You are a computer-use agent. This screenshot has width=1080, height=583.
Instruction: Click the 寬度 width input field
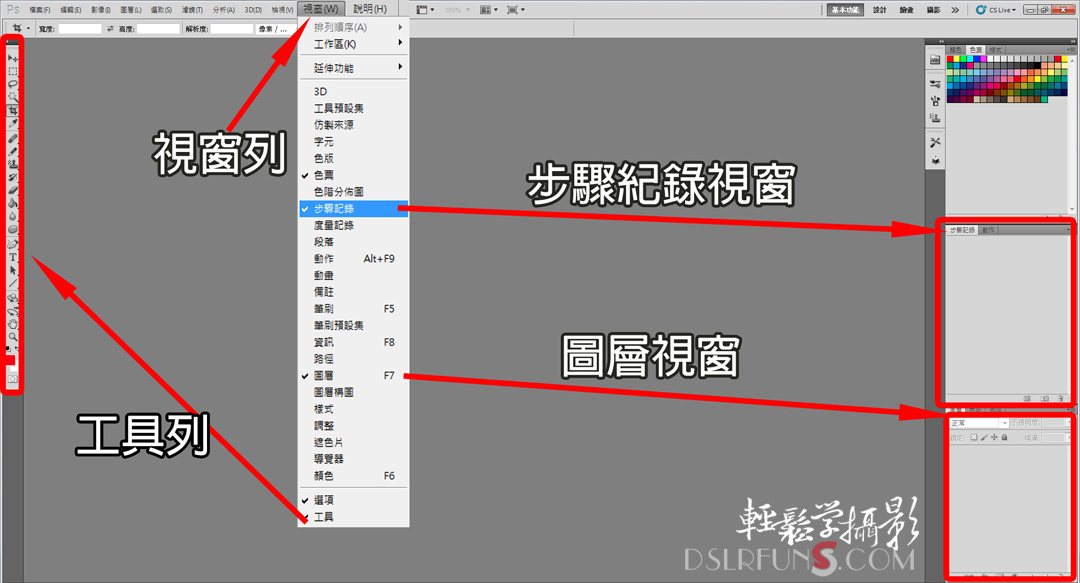click(80, 29)
